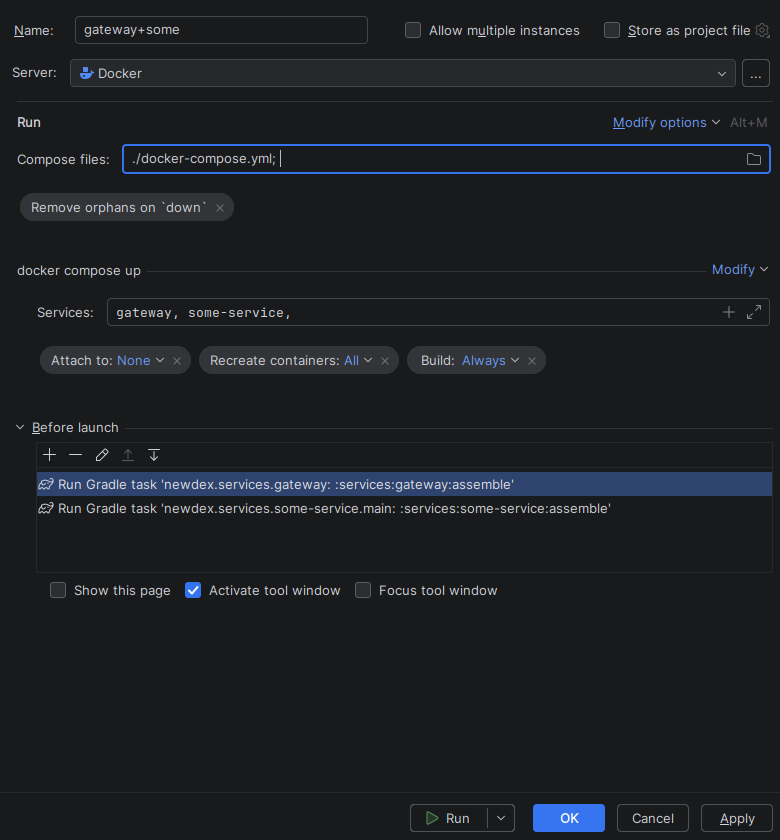Open the Build: Always dropdown
Image resolution: width=780 pixels, height=840 pixels.
coord(490,360)
